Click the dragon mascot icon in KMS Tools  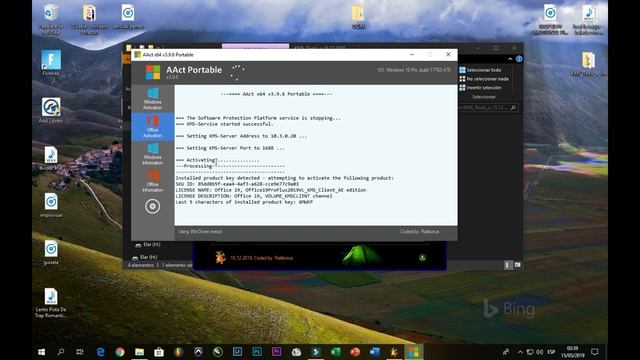(220, 257)
